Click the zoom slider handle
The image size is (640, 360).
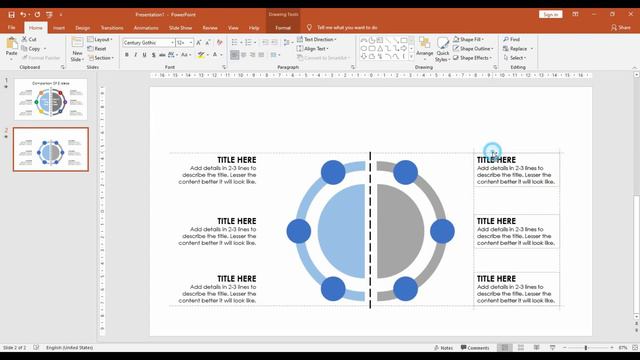pos(586,347)
